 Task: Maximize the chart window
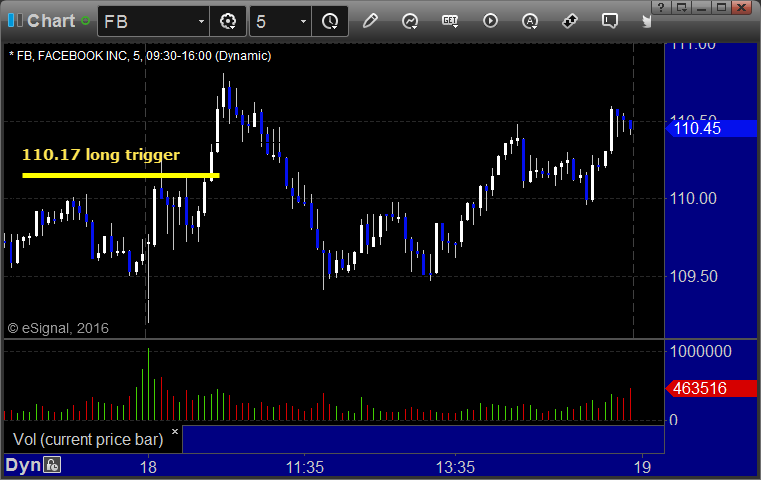point(721,7)
